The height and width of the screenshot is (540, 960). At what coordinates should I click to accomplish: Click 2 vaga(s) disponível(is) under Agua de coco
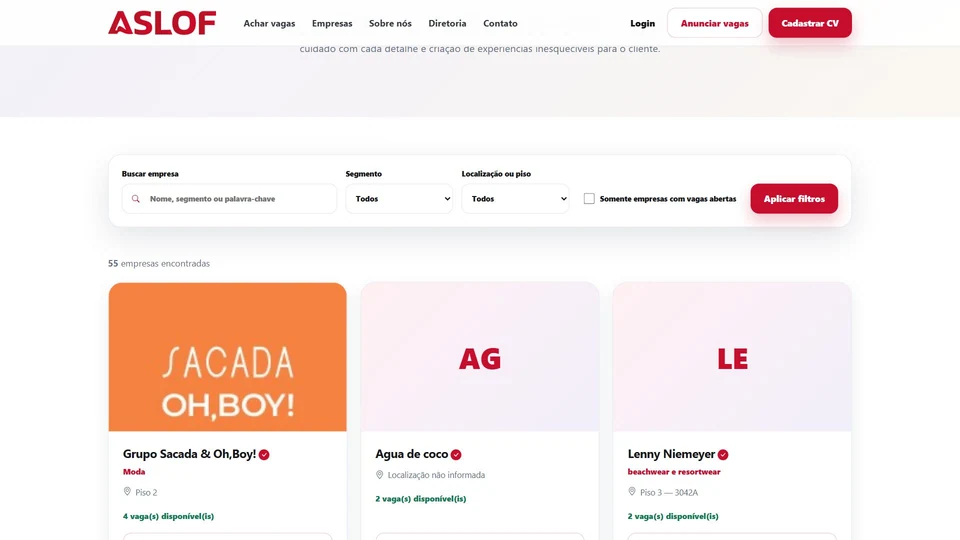point(421,499)
